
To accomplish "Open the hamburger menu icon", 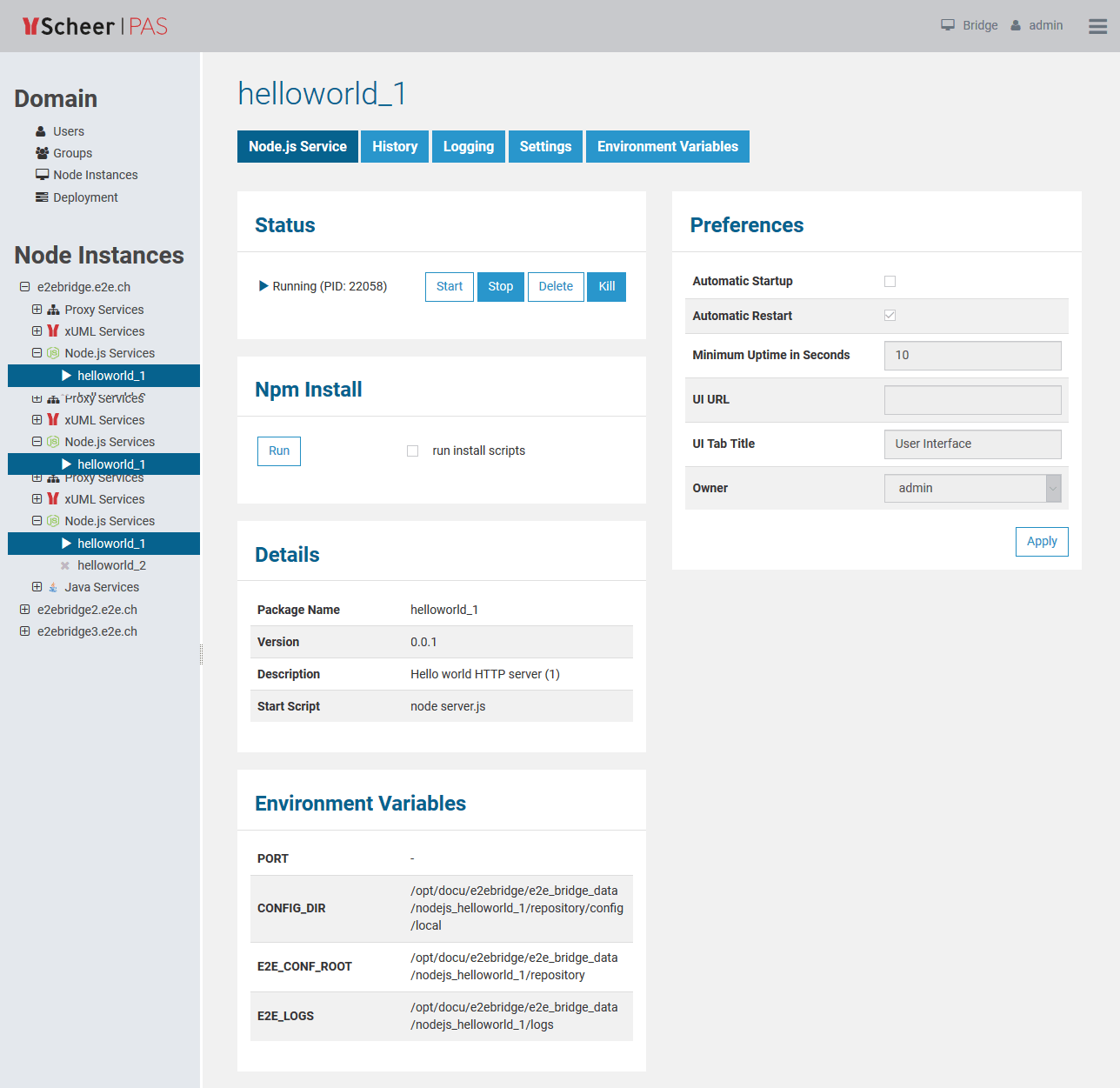I will 1097,26.
